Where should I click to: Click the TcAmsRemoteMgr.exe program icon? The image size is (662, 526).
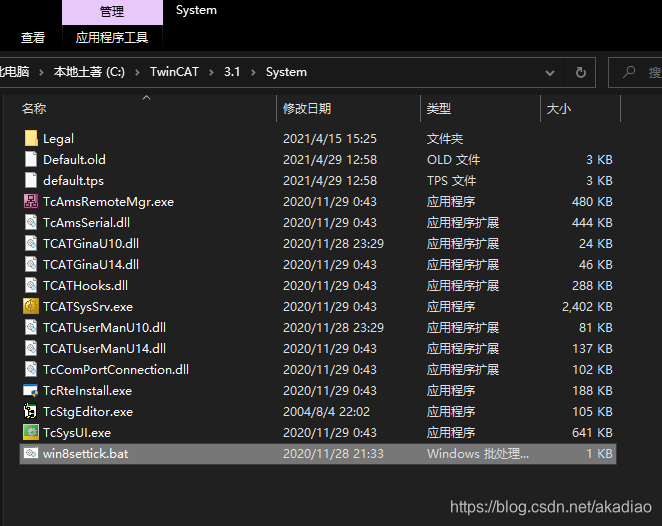click(x=31, y=201)
